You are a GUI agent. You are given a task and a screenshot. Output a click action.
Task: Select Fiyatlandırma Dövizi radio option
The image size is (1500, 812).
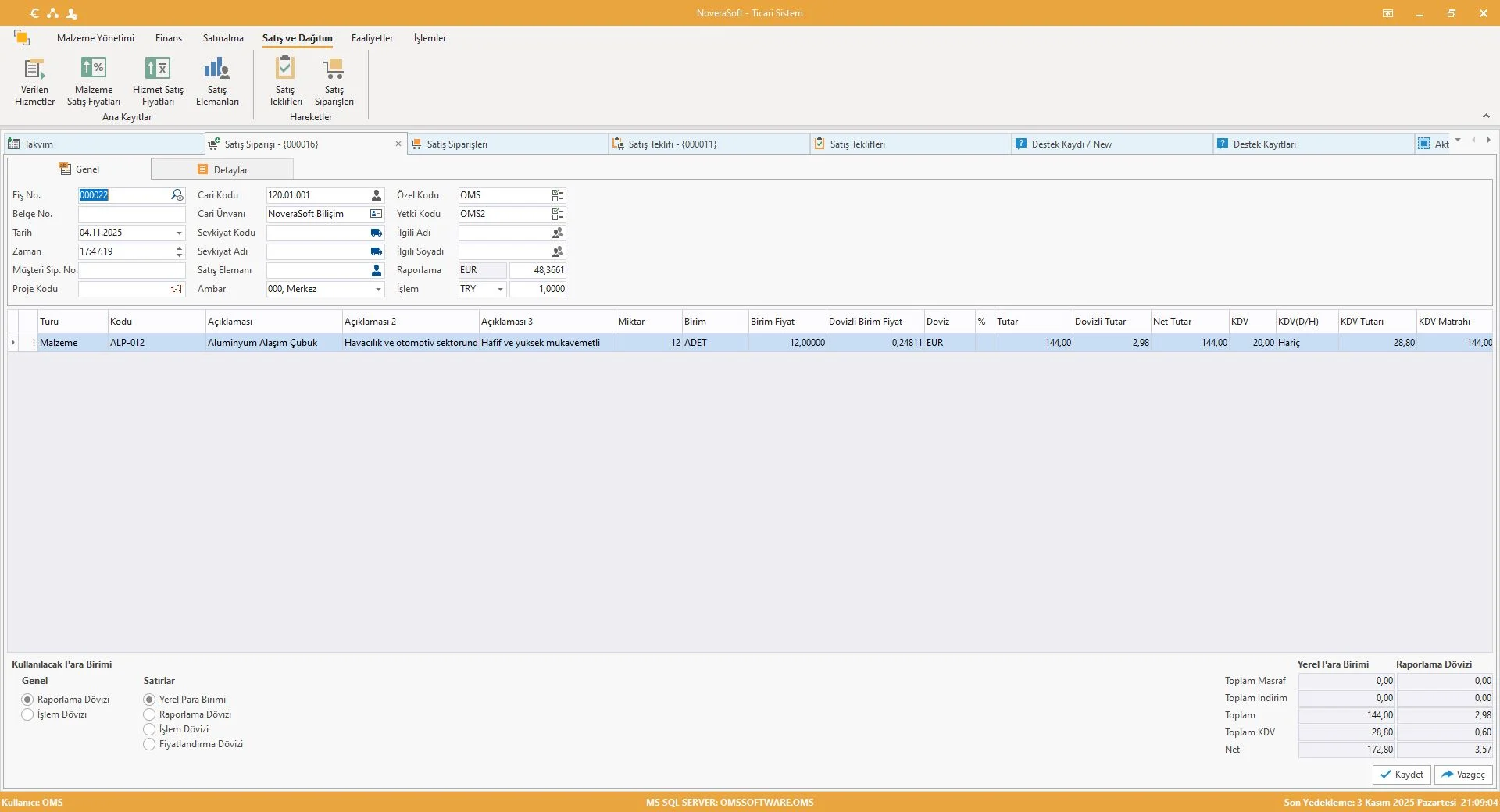coord(149,744)
